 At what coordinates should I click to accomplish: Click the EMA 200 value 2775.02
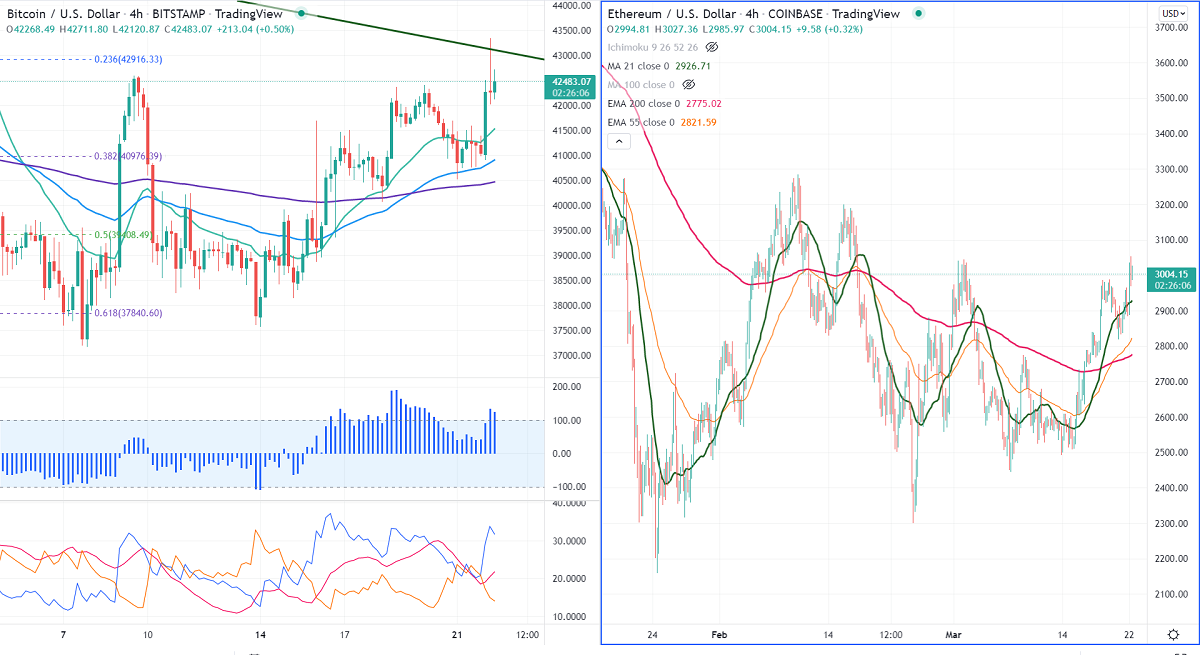pyautogui.click(x=704, y=104)
